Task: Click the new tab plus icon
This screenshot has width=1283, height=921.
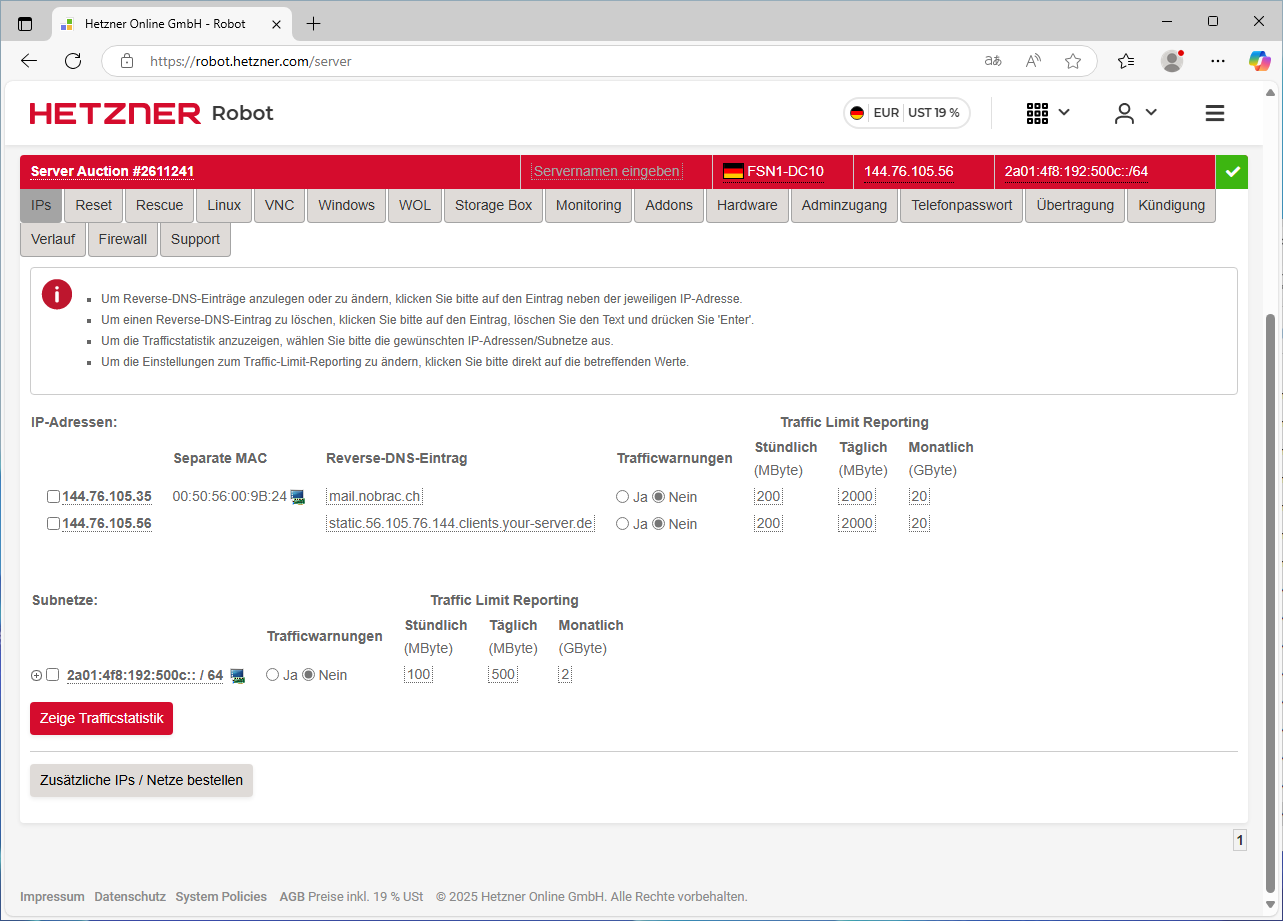Action: (x=313, y=23)
